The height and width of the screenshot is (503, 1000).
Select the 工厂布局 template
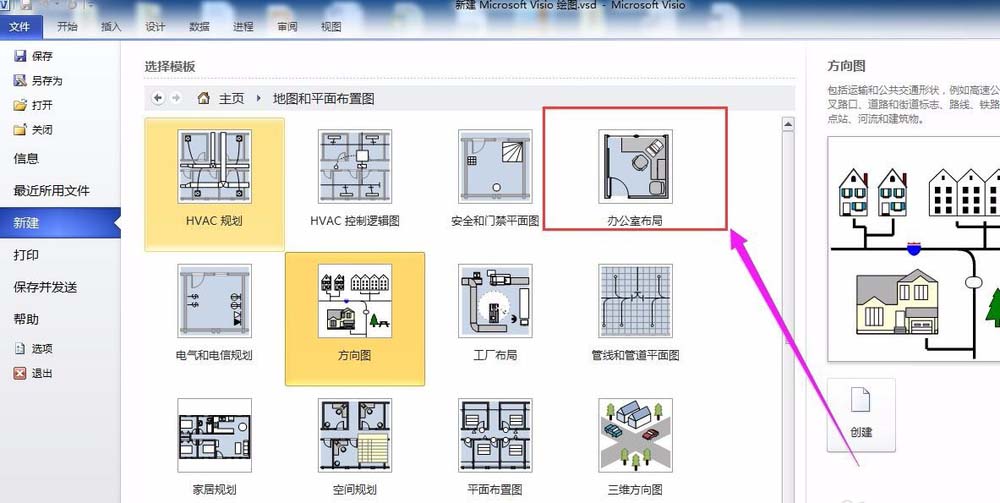point(495,319)
